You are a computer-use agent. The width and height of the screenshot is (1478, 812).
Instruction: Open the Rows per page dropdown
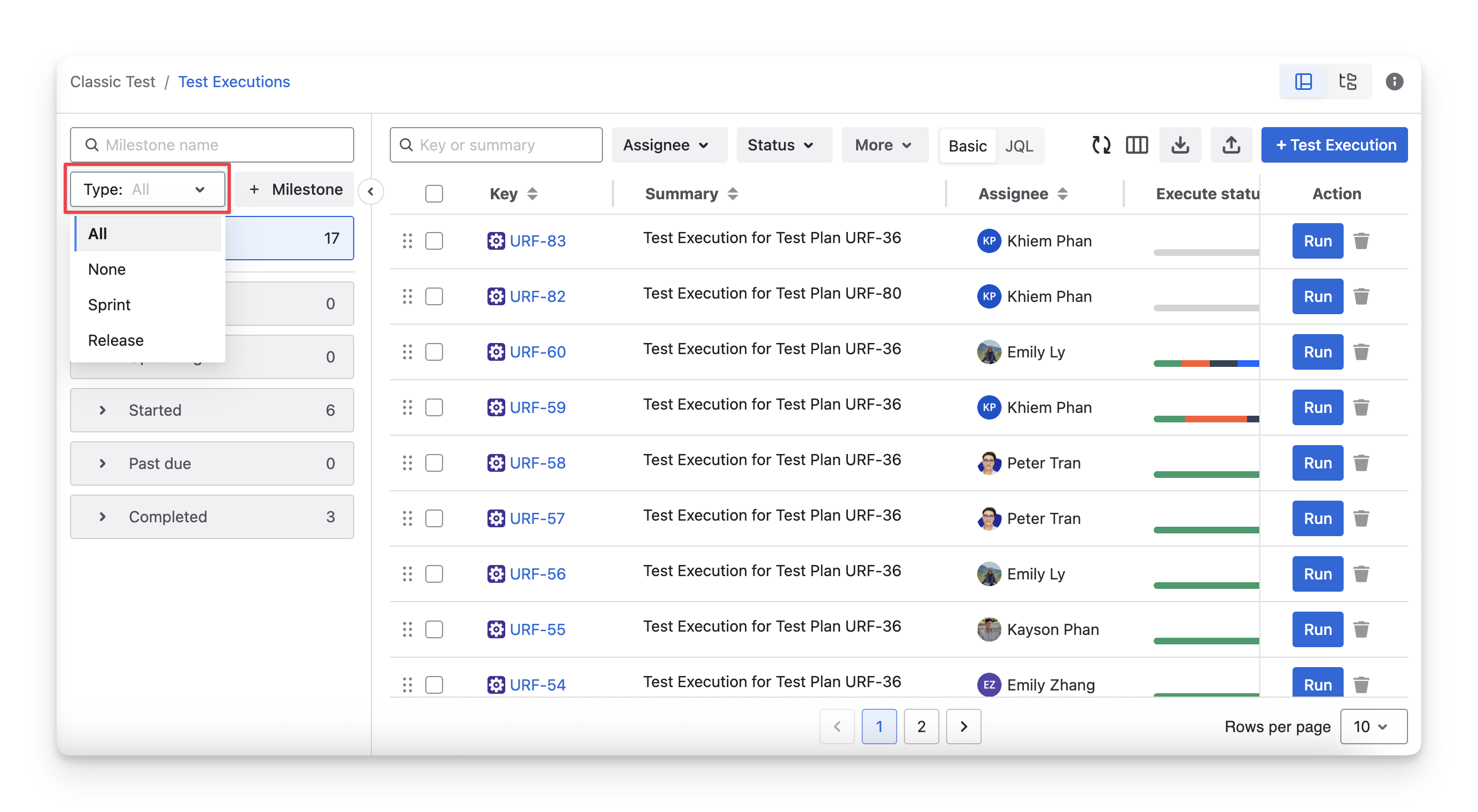[x=1373, y=727]
